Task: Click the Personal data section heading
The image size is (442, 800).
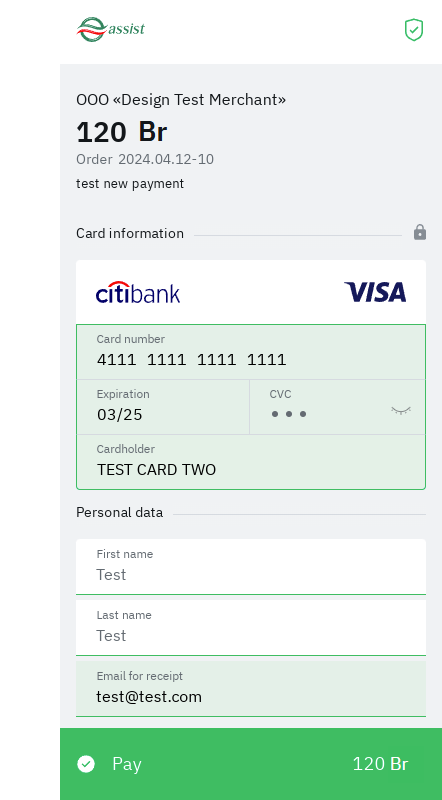Action: click(x=119, y=512)
